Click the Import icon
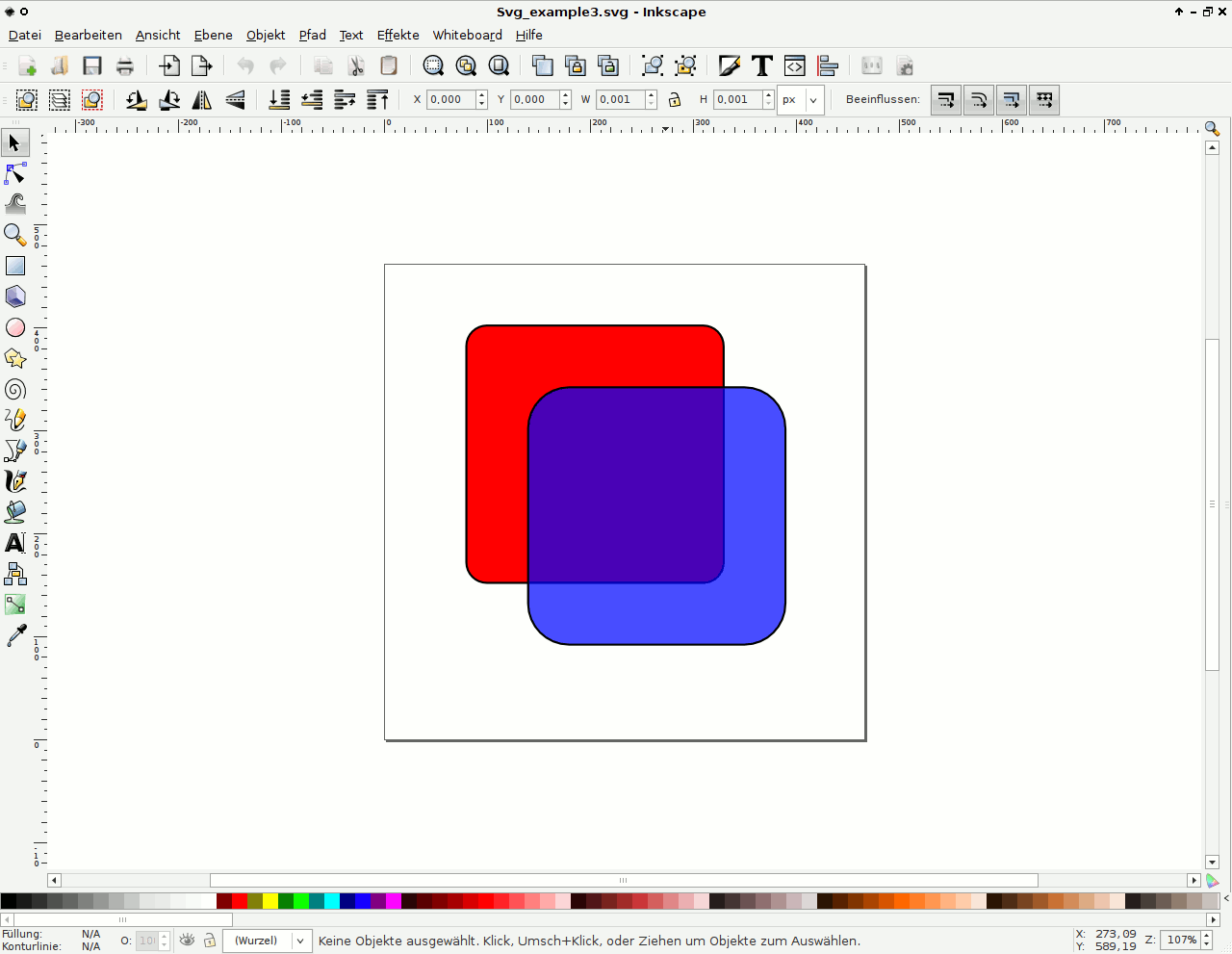This screenshot has width=1232, height=954. [x=169, y=65]
